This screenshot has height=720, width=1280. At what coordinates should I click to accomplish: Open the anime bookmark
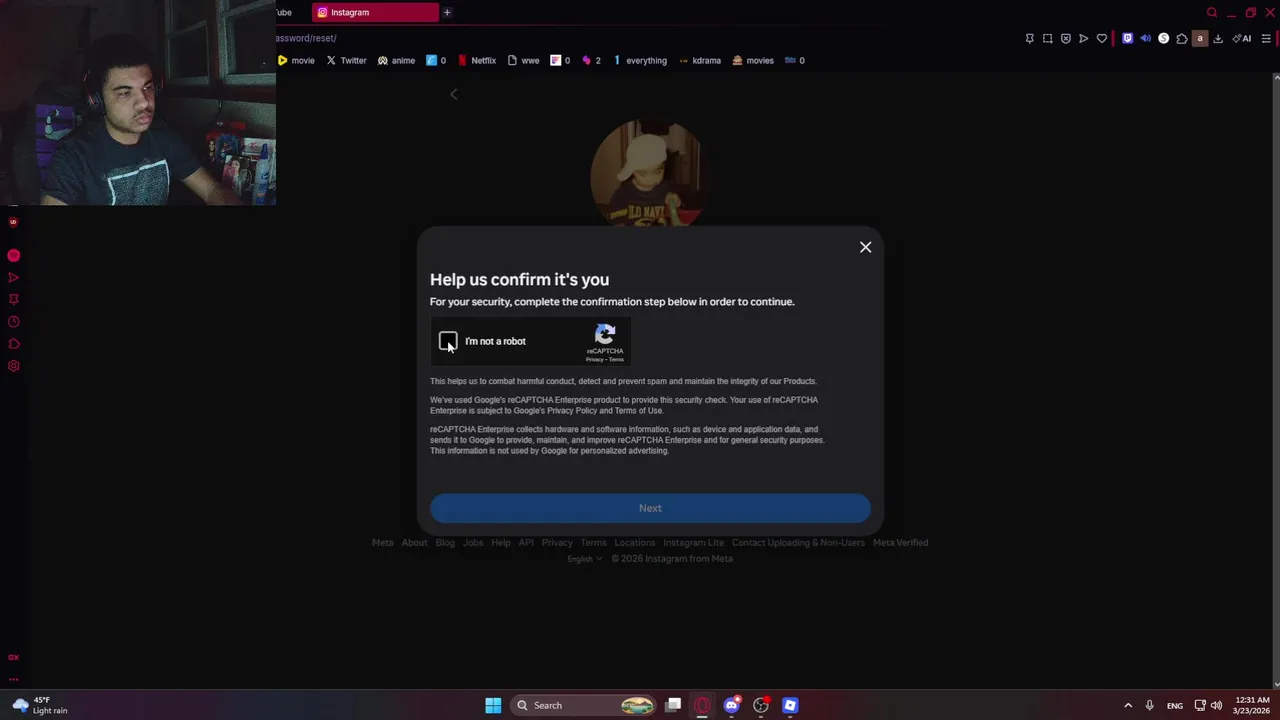click(x=396, y=60)
